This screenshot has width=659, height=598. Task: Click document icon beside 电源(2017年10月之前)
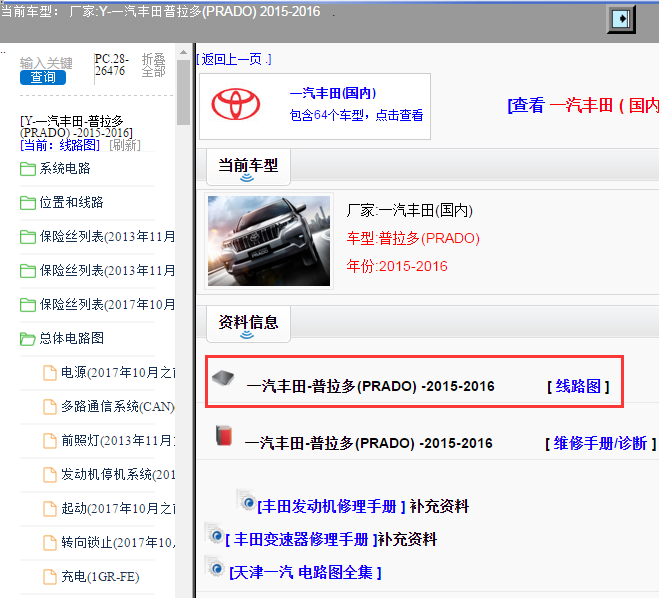point(50,373)
